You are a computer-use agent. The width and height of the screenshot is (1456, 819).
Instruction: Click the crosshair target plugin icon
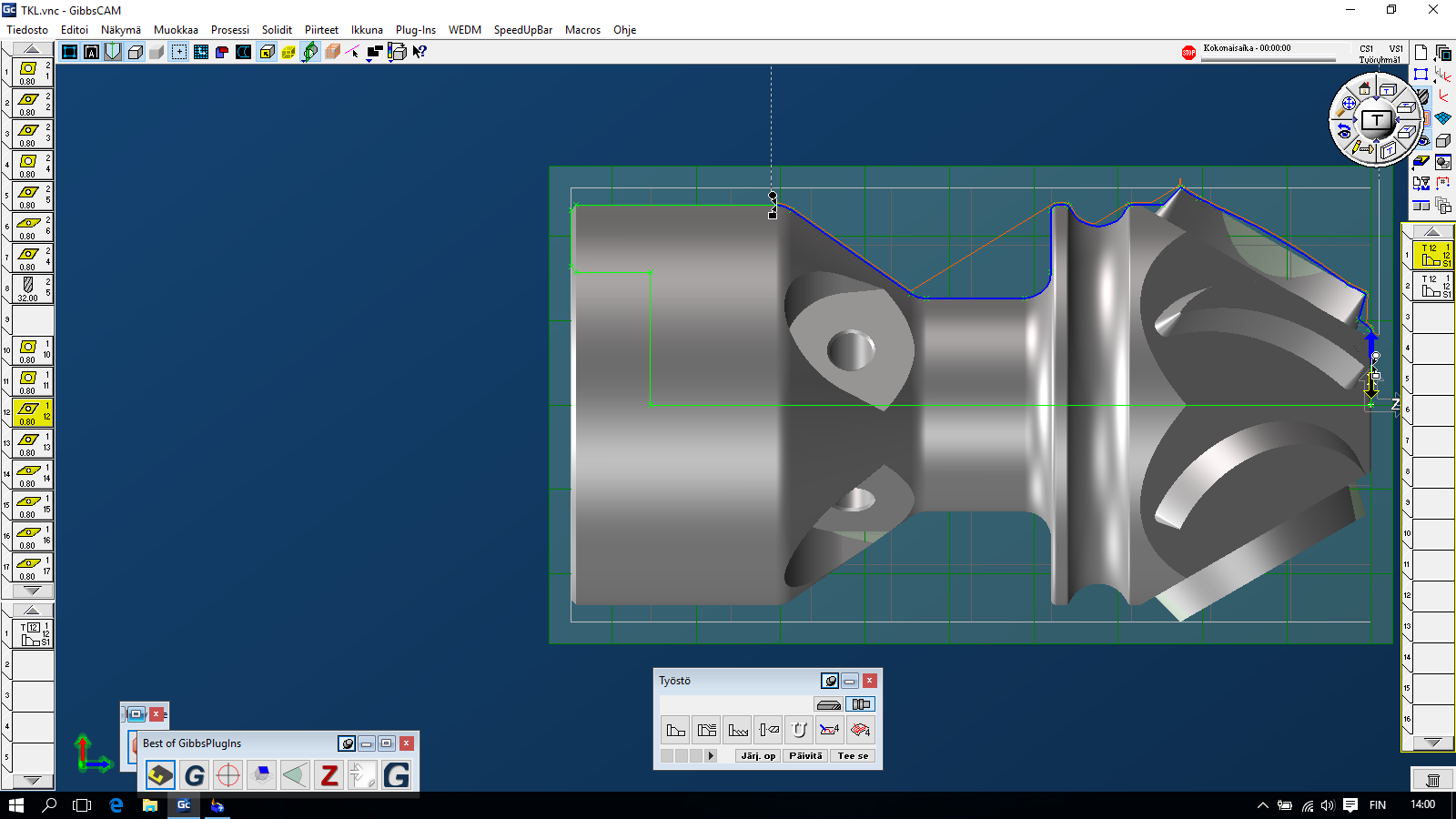tap(228, 775)
